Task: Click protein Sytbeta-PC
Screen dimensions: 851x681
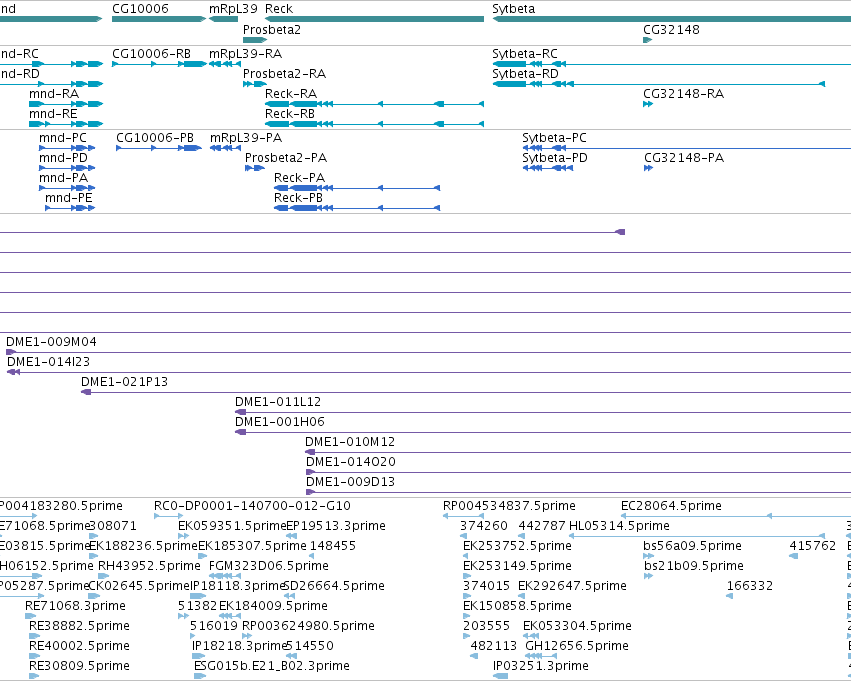Action: point(554,138)
